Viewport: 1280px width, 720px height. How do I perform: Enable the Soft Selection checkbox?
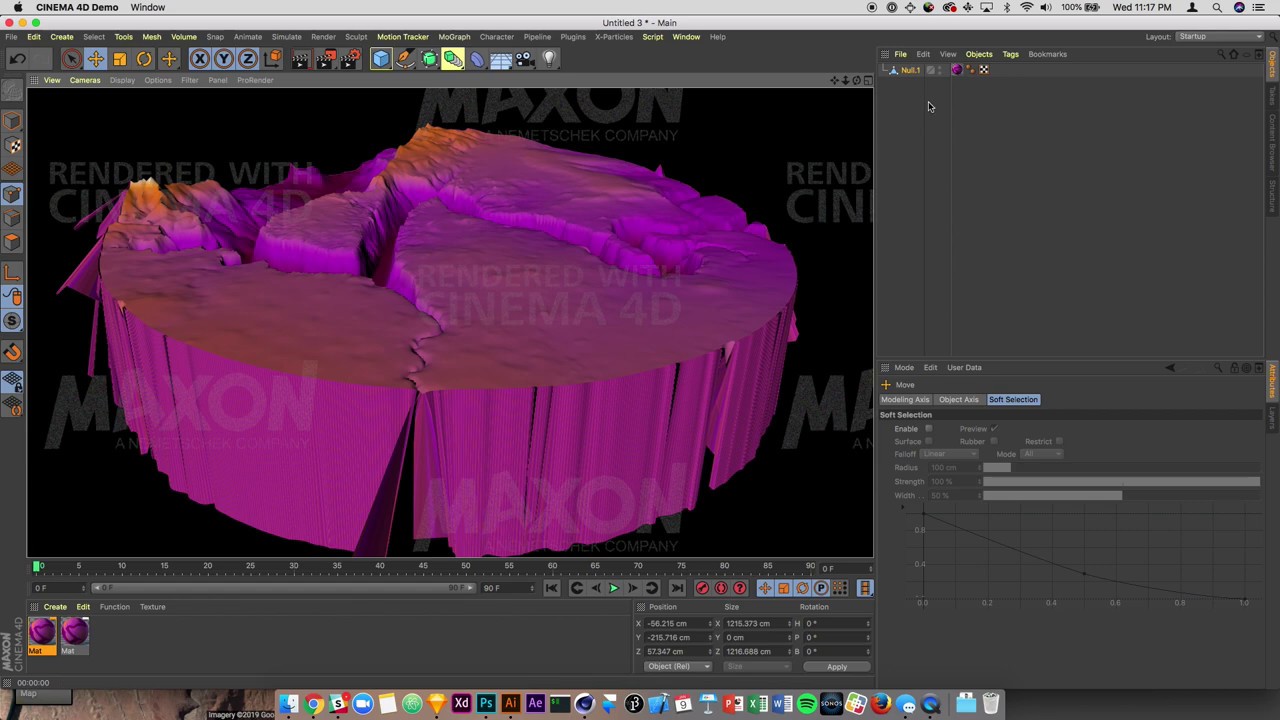tap(928, 429)
